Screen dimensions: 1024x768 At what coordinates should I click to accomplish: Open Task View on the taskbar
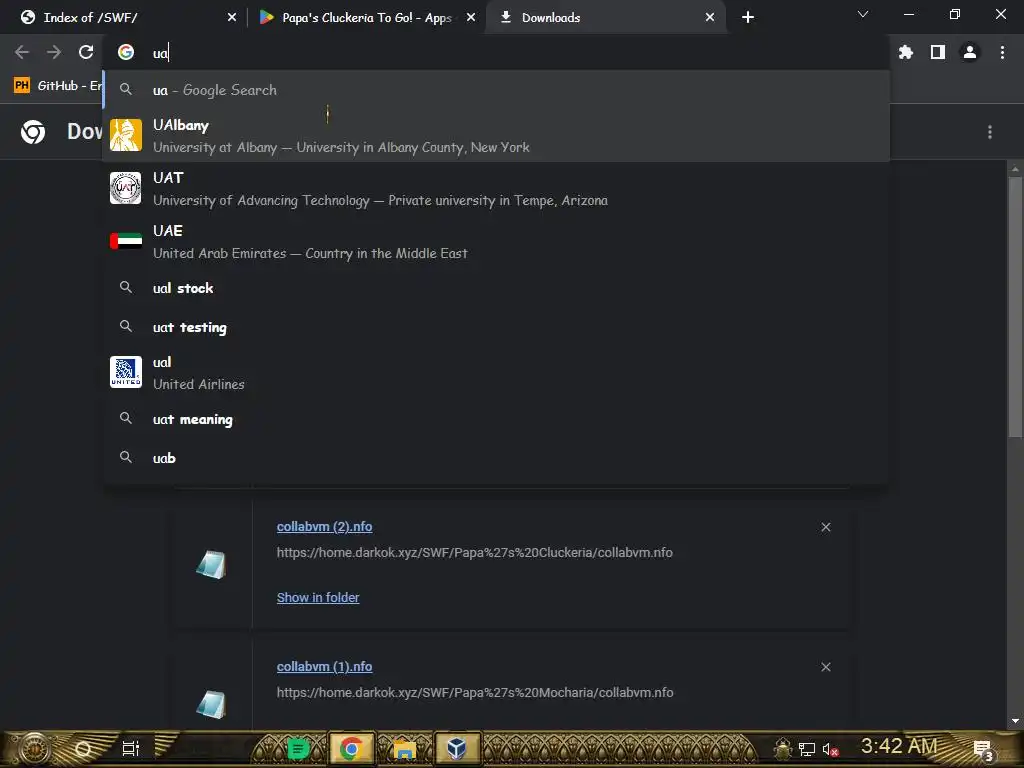(x=131, y=748)
